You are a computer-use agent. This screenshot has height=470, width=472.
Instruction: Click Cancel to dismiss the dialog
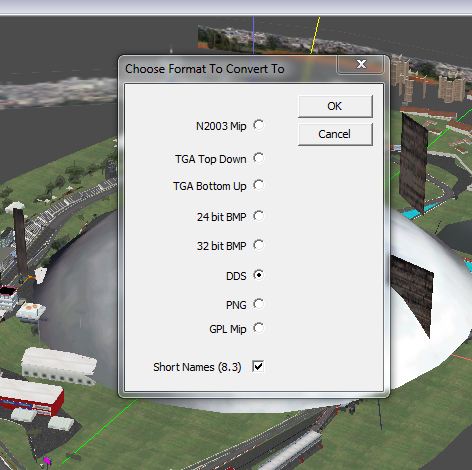[335, 134]
